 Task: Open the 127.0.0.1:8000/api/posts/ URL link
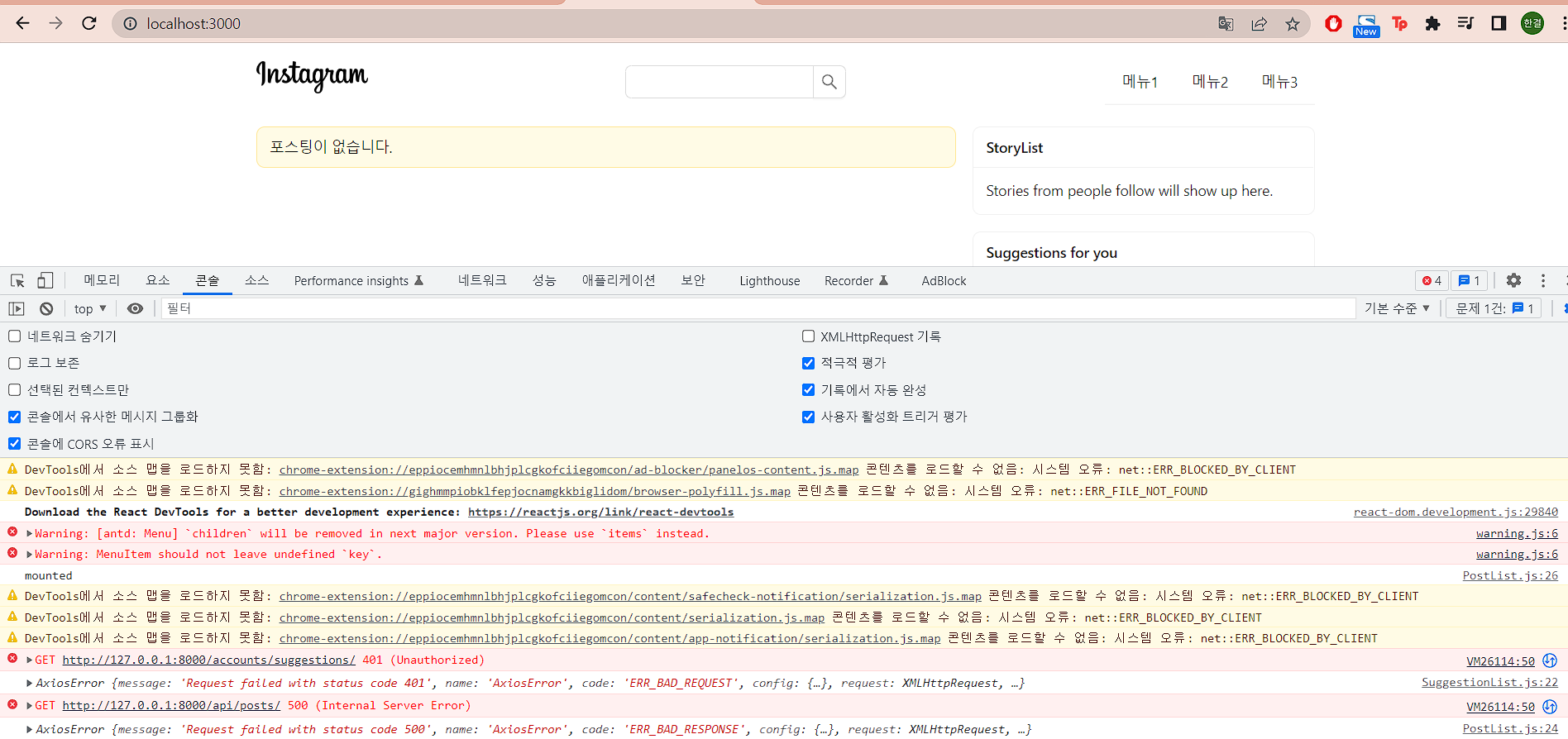point(171,706)
